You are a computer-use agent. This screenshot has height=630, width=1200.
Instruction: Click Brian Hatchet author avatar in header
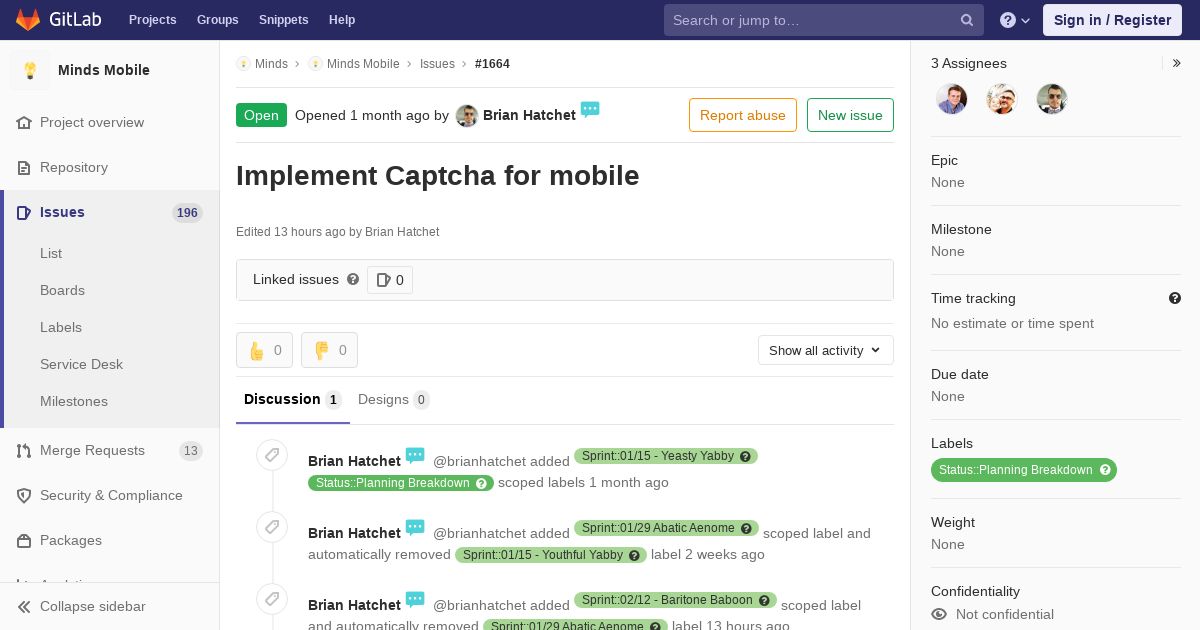click(x=467, y=116)
